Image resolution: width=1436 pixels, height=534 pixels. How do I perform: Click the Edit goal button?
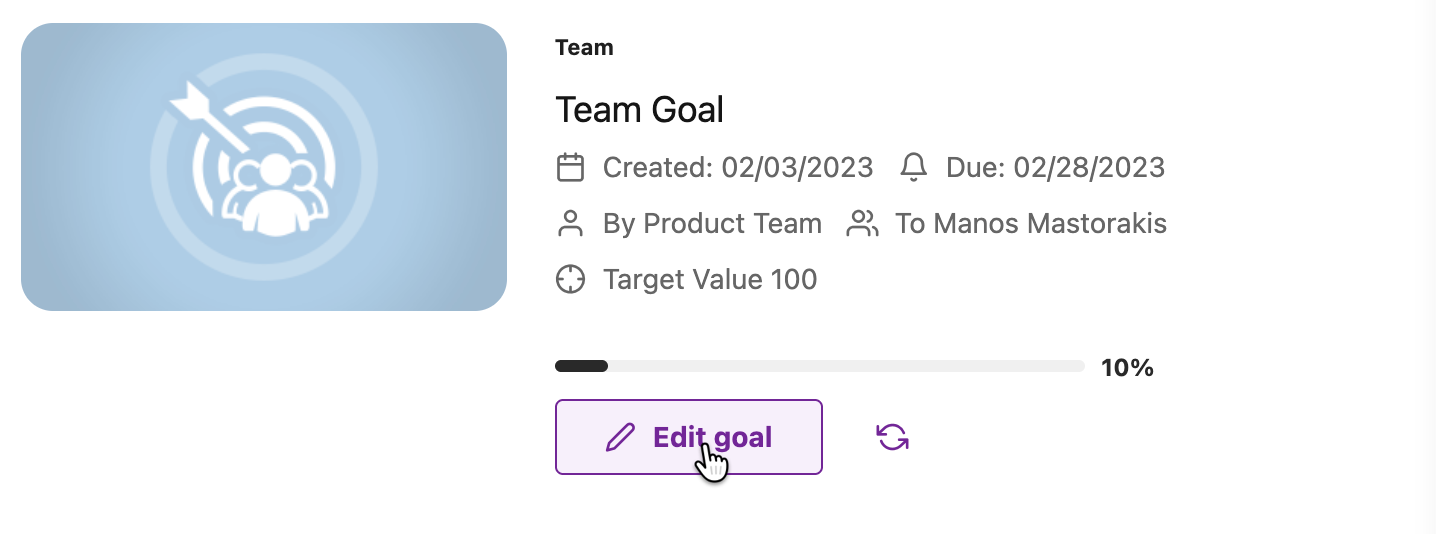click(688, 437)
